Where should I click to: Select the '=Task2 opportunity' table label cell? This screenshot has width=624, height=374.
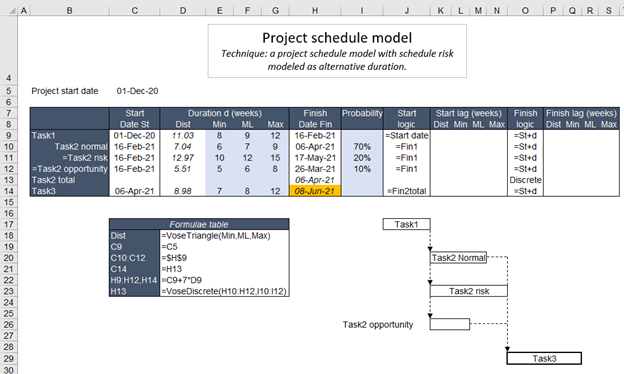click(70, 169)
